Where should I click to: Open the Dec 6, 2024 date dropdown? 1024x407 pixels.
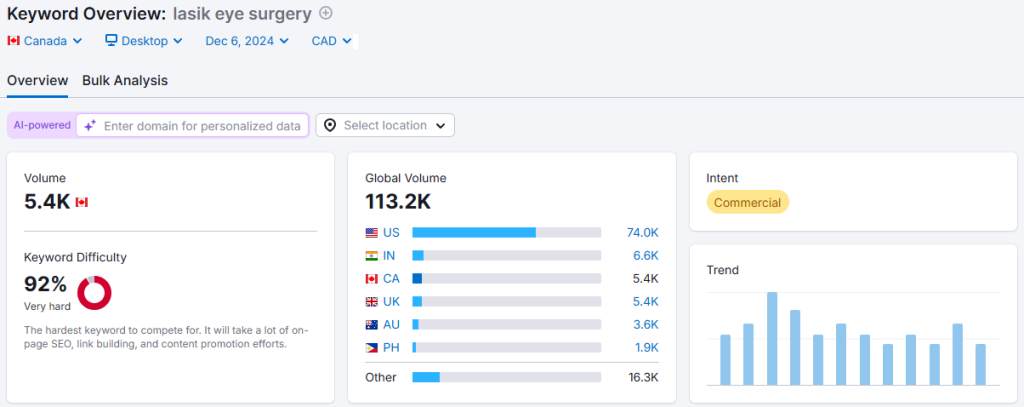(x=247, y=41)
